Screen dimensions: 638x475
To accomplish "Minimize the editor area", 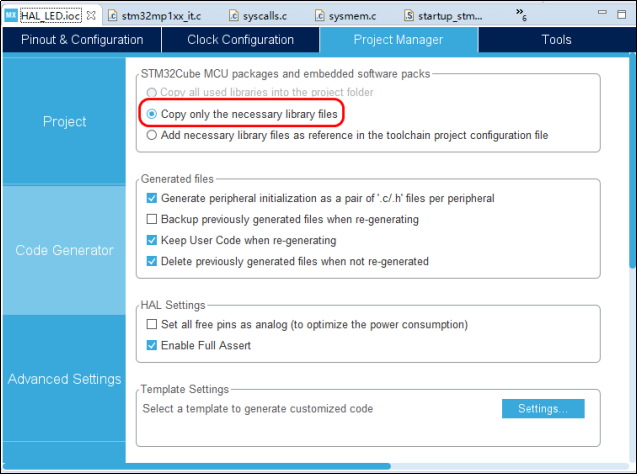I will point(602,13).
